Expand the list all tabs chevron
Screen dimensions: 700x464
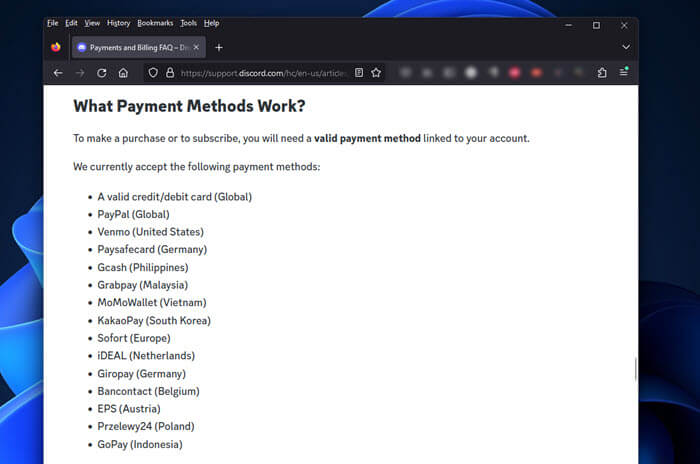click(x=626, y=47)
